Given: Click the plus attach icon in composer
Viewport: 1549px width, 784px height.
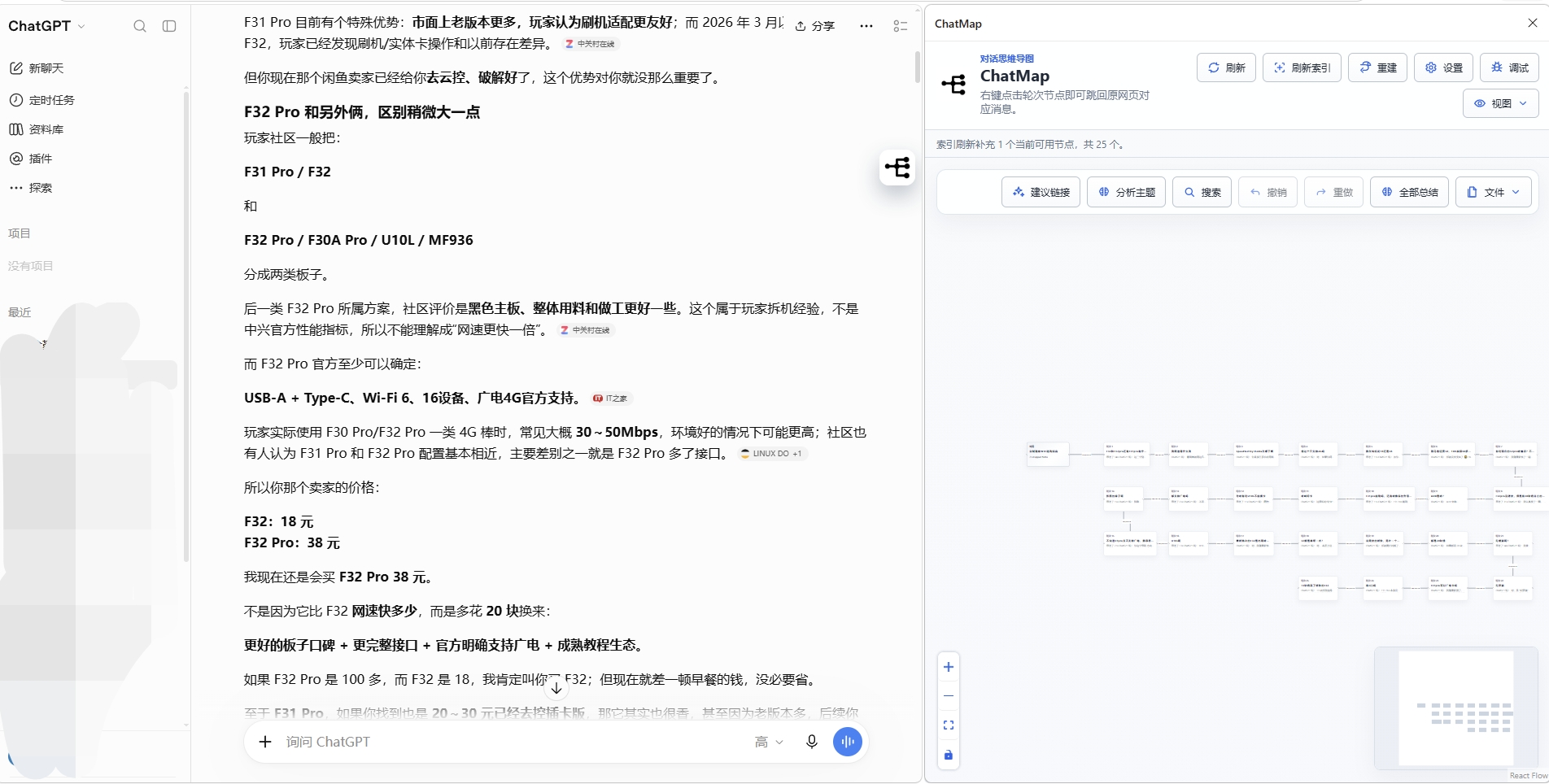Looking at the screenshot, I should coord(265,742).
